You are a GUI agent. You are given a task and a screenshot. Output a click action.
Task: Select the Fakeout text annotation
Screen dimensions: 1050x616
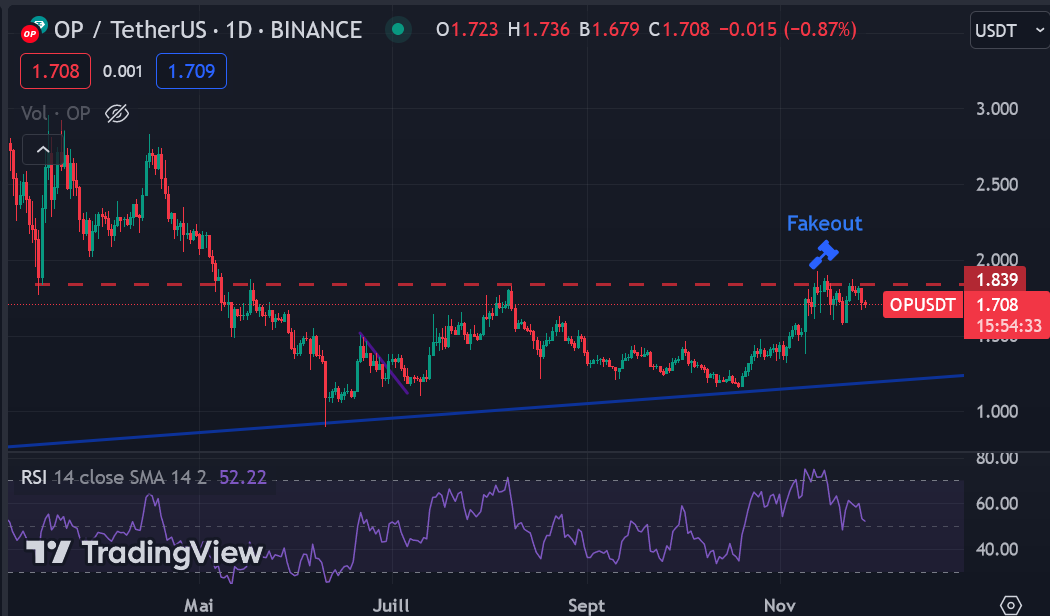(x=824, y=223)
